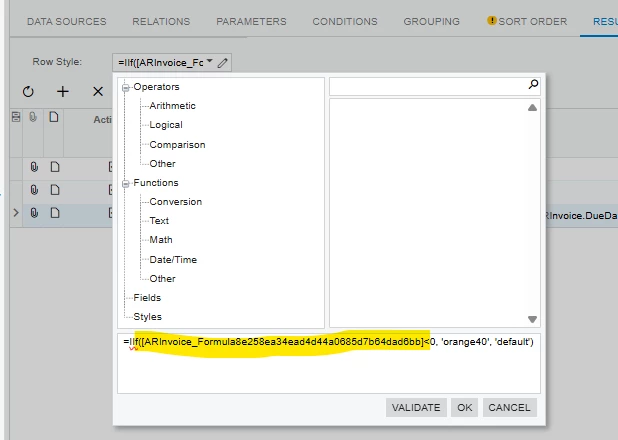Click the paperclip icon in the first grid row
618x440 pixels.
34,167
